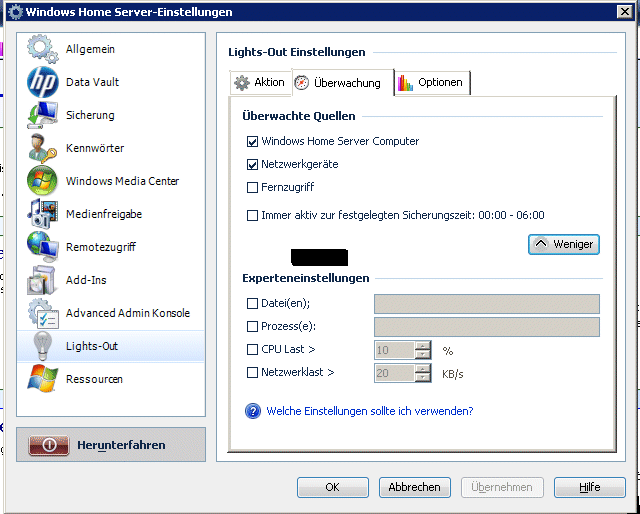Click the Lights-Out light bulb icon
640x514 pixels.
click(x=42, y=346)
